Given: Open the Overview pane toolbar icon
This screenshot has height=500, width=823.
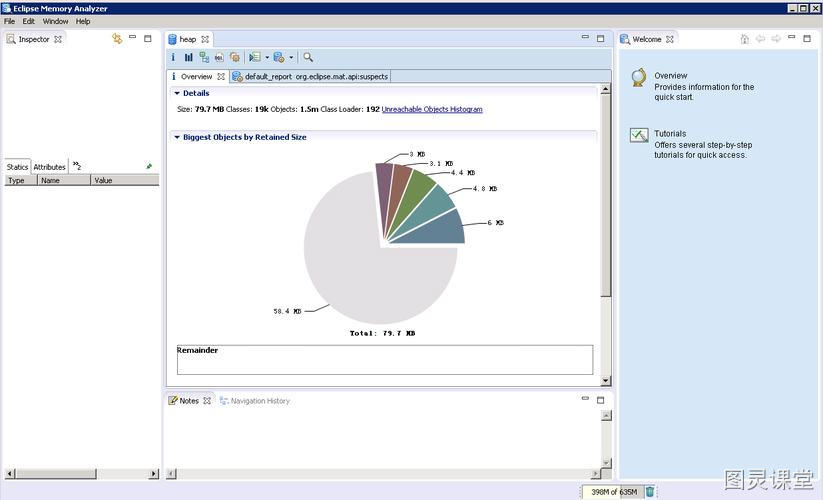Looking at the screenshot, I should coord(173,57).
